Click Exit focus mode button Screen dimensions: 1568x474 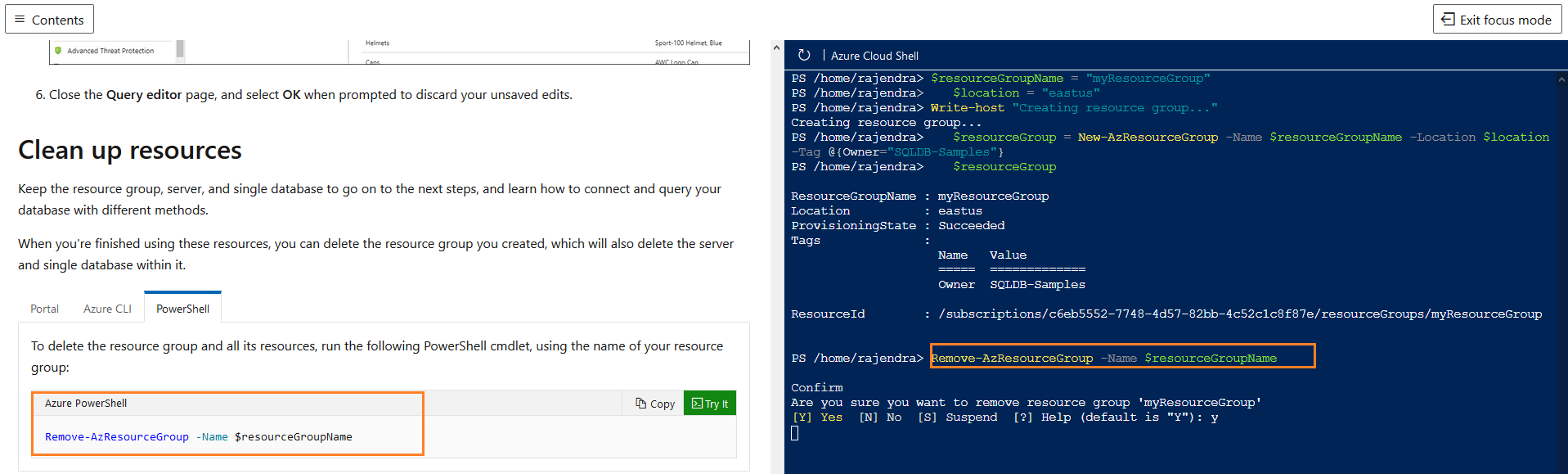coord(1496,19)
